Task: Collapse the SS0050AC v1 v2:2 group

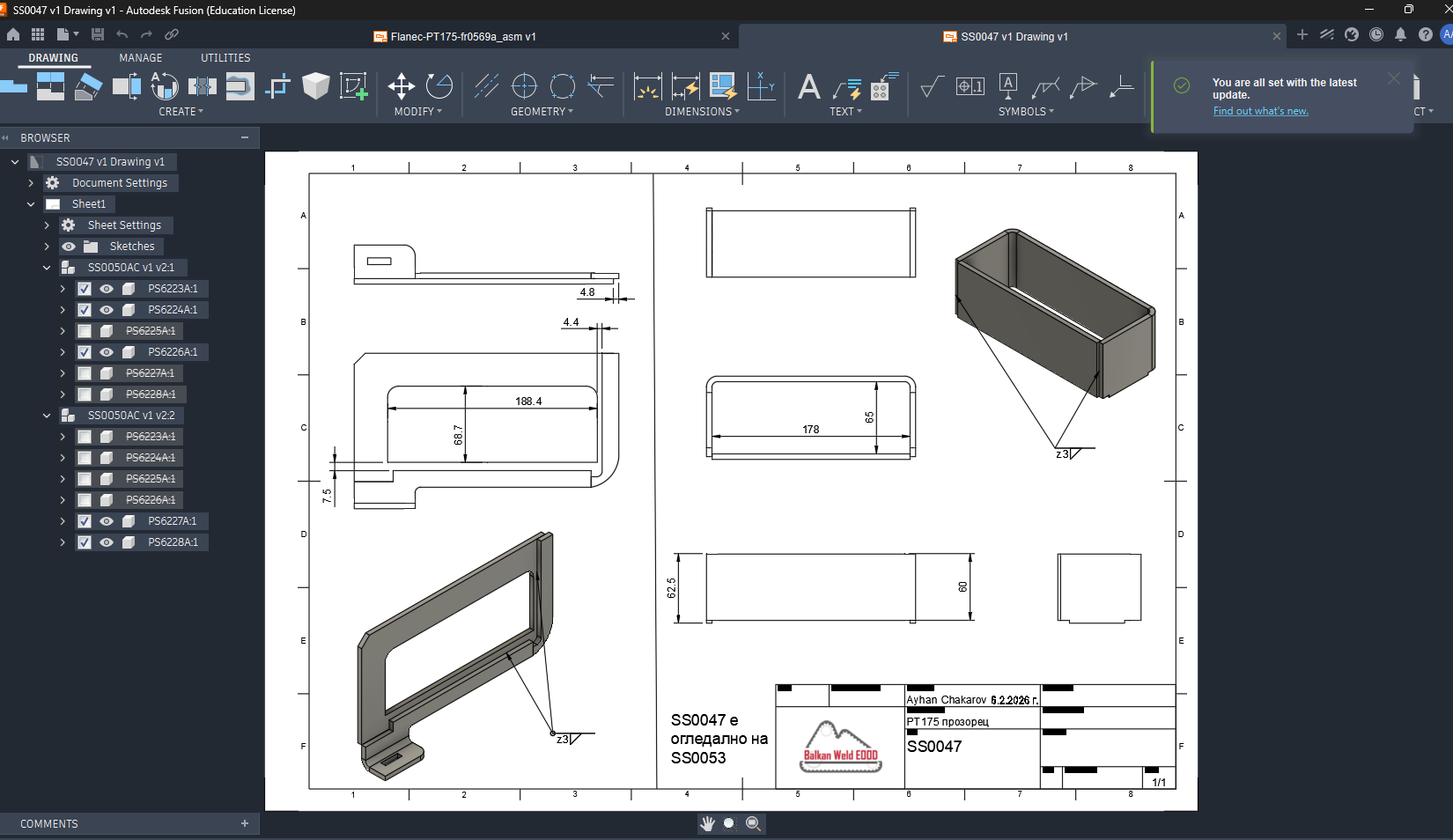Action: [x=47, y=416]
